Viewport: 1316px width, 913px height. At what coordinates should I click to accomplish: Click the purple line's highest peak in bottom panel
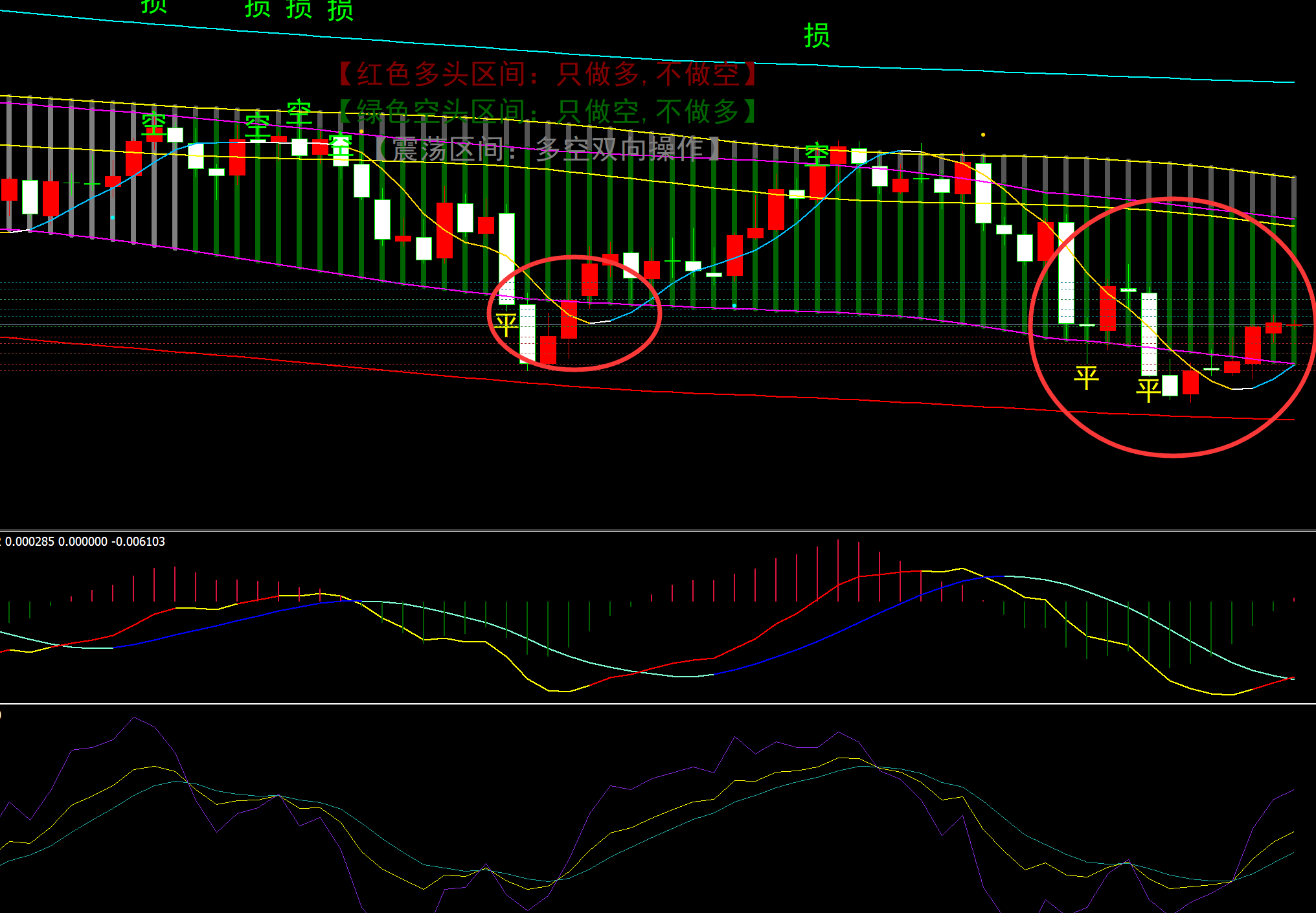[x=134, y=717]
